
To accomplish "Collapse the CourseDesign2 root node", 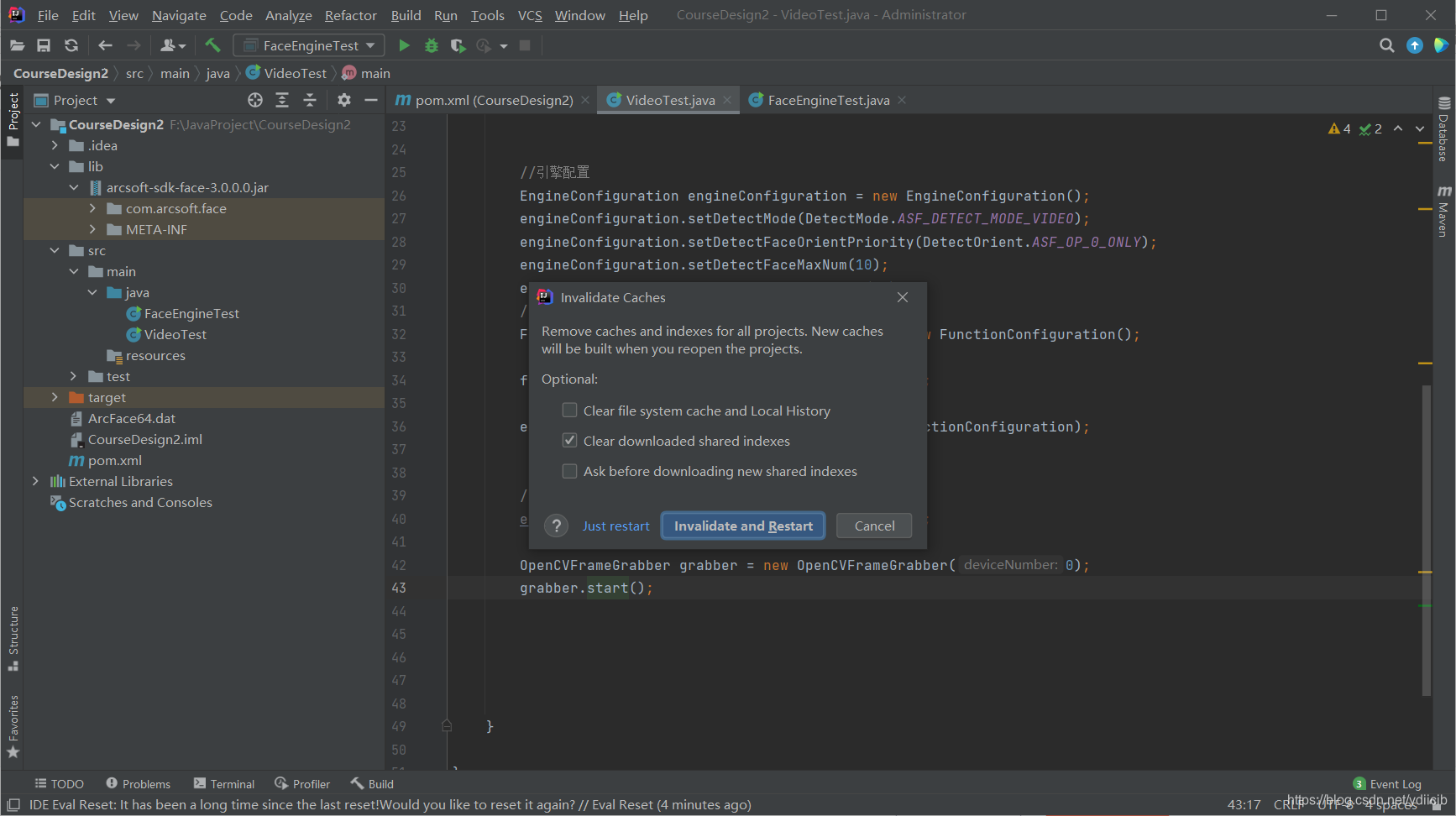I will (x=36, y=124).
